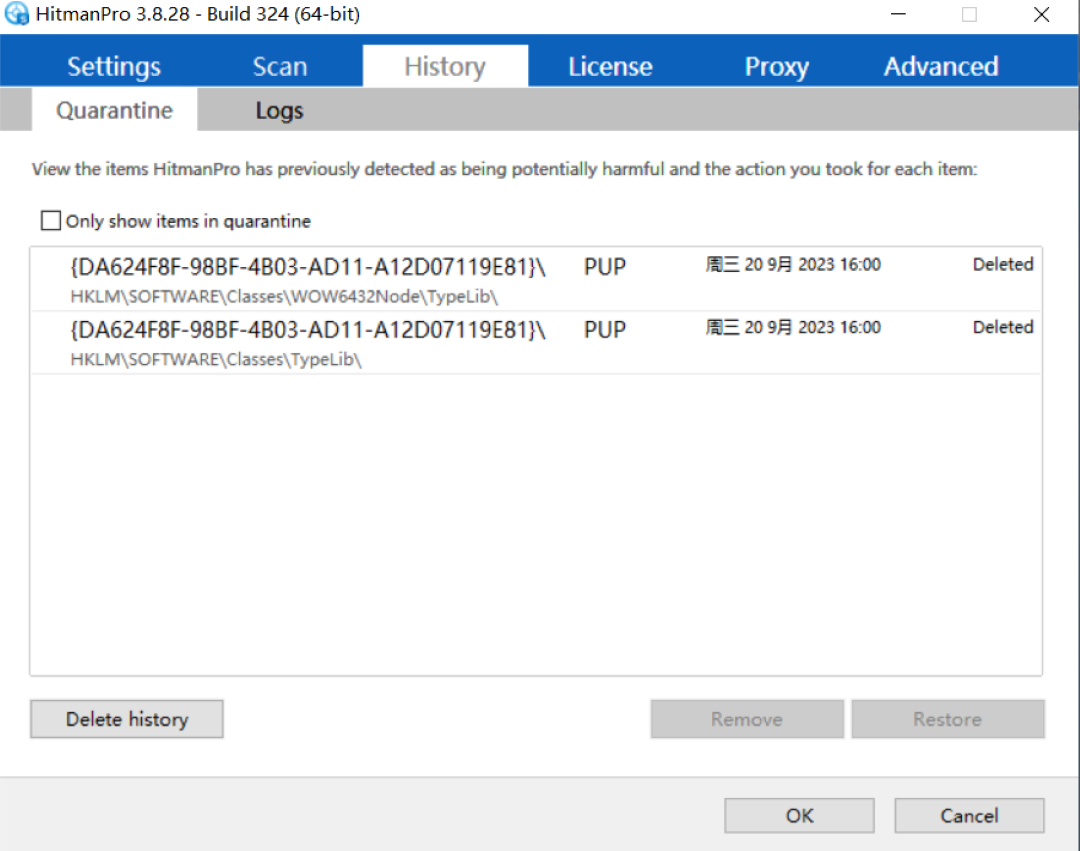Switch to the Advanced tab
1080x851 pixels.
coord(941,67)
